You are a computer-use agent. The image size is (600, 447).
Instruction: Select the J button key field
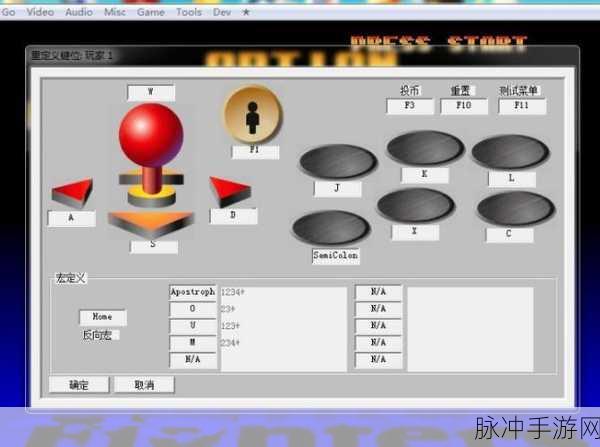pos(337,188)
